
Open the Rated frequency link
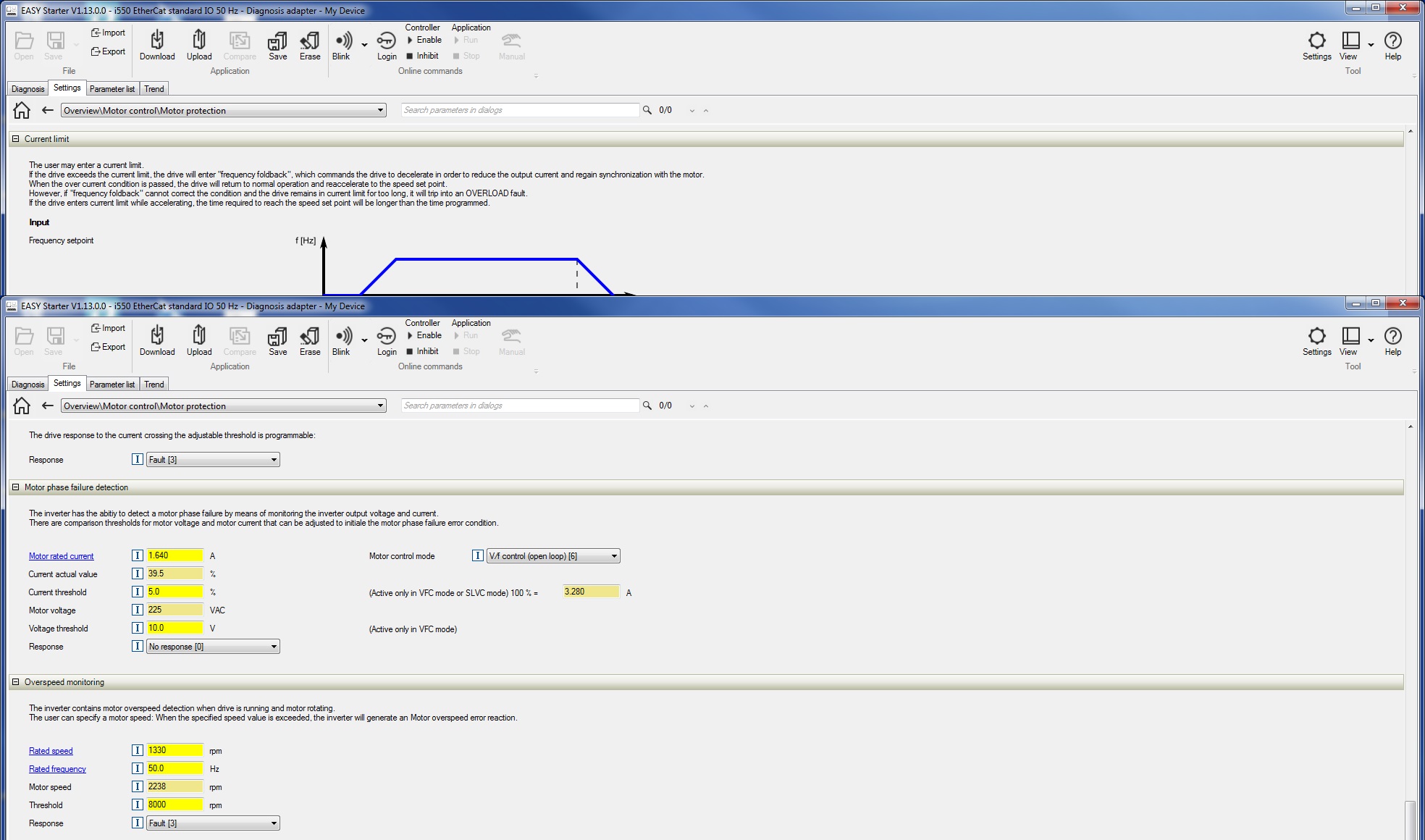57,769
